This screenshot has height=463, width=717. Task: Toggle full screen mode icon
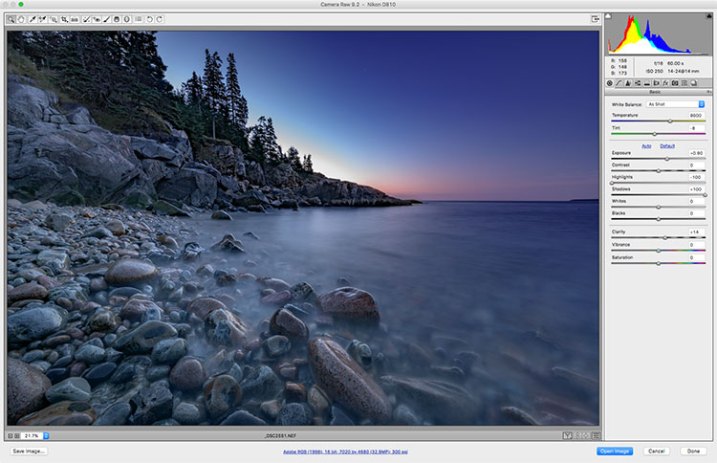click(595, 19)
